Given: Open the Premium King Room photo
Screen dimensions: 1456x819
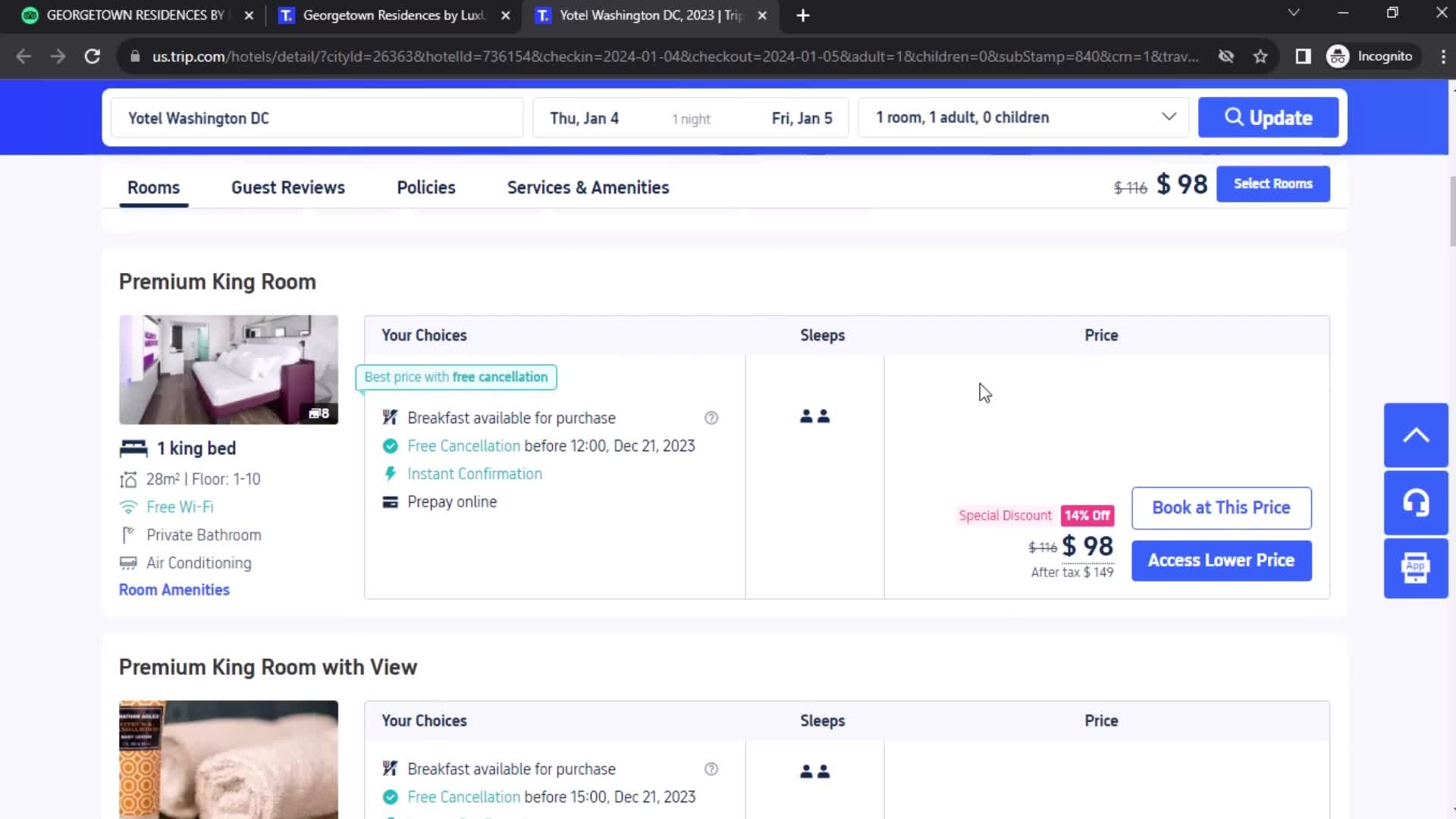Looking at the screenshot, I should [228, 369].
